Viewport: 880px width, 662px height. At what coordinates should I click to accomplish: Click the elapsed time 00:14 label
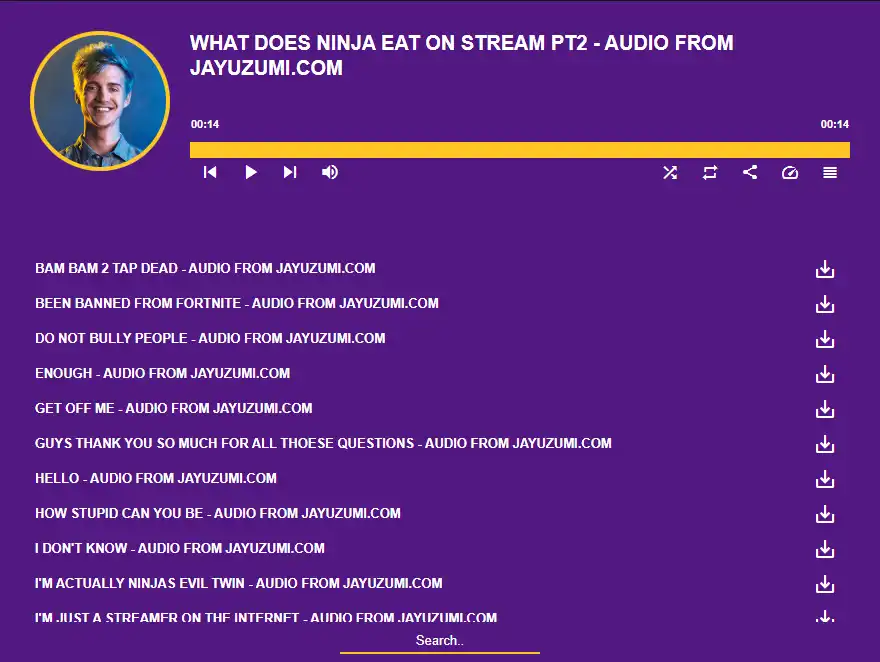205,124
